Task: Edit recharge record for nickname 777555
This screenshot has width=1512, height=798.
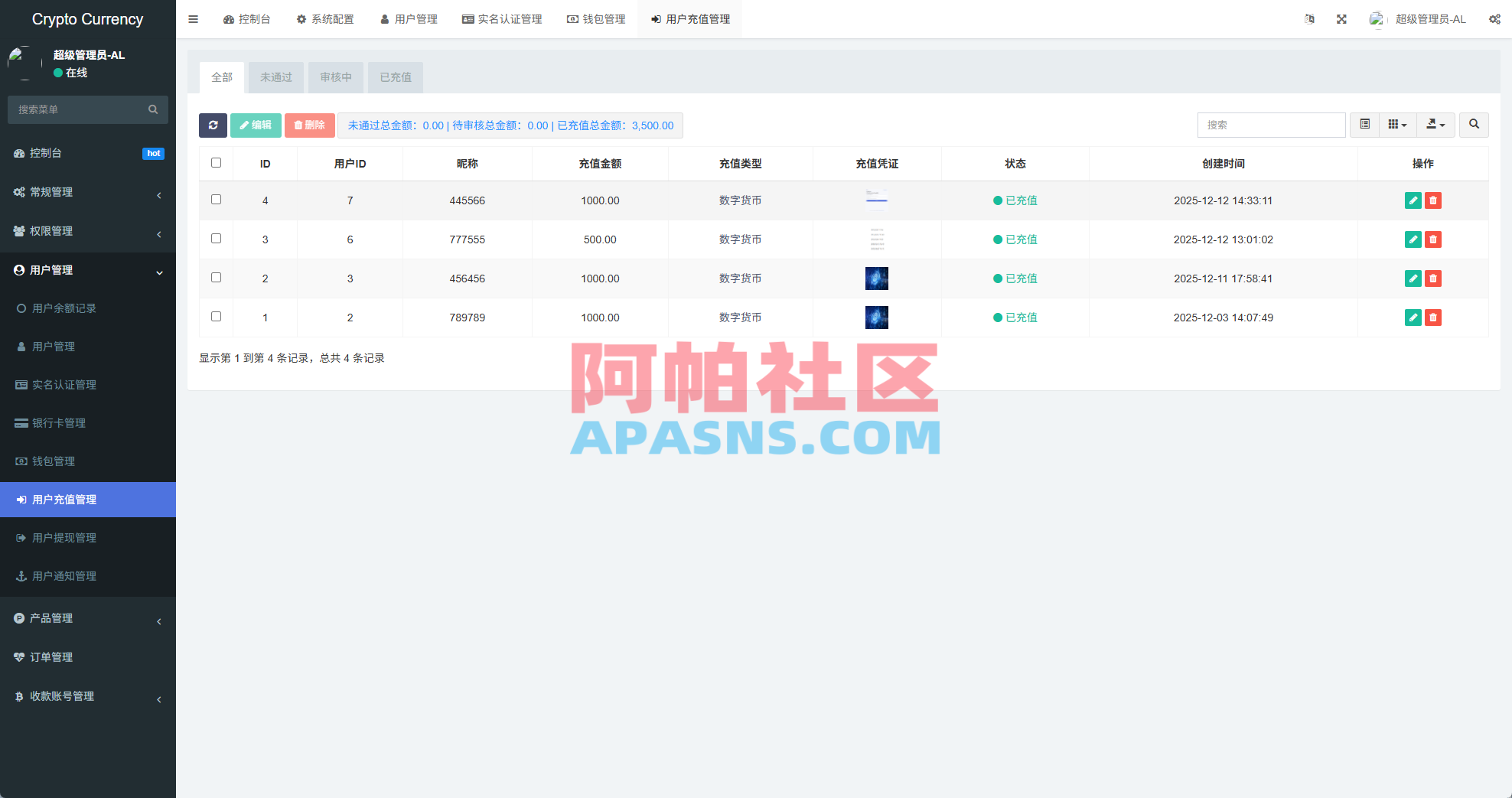Action: pos(1413,239)
